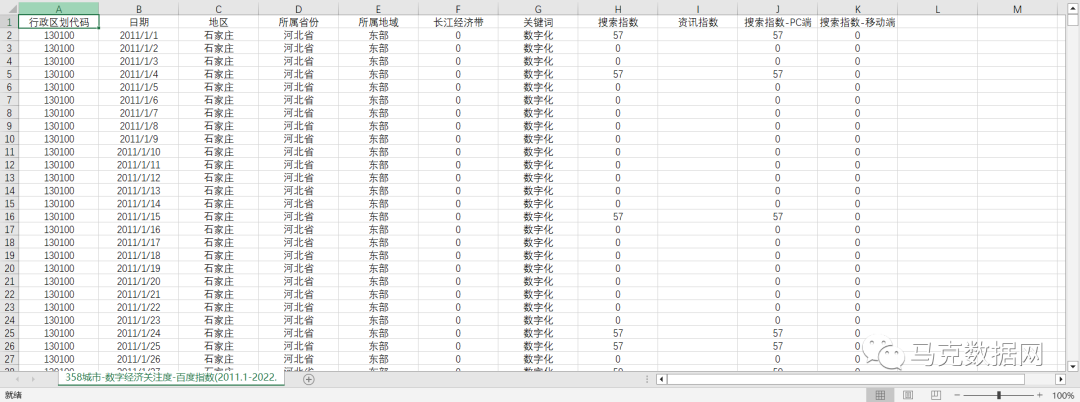Select column D header
Screen dimensions: 1080x402
298,9
